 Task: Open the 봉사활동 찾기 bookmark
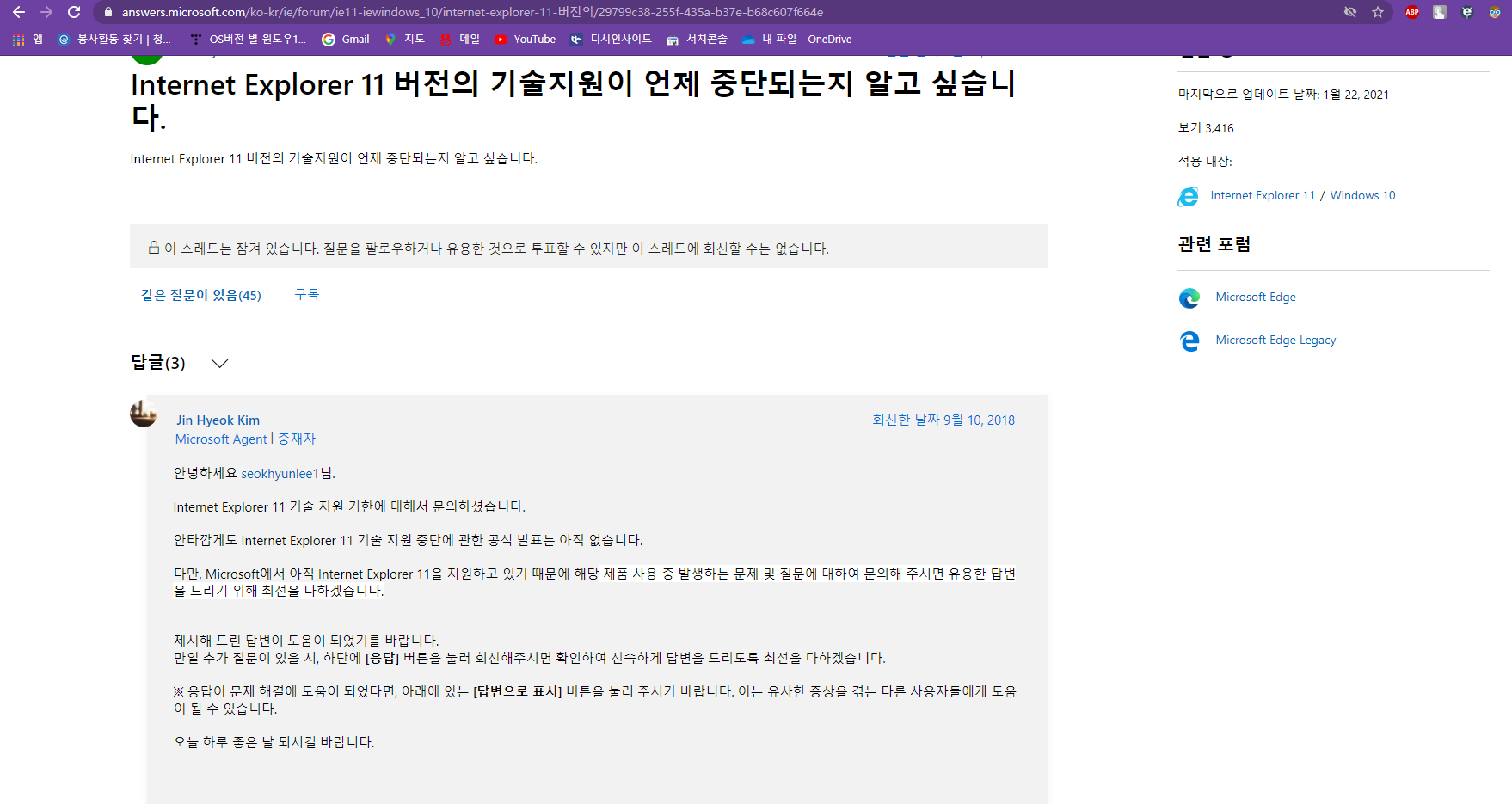114,40
